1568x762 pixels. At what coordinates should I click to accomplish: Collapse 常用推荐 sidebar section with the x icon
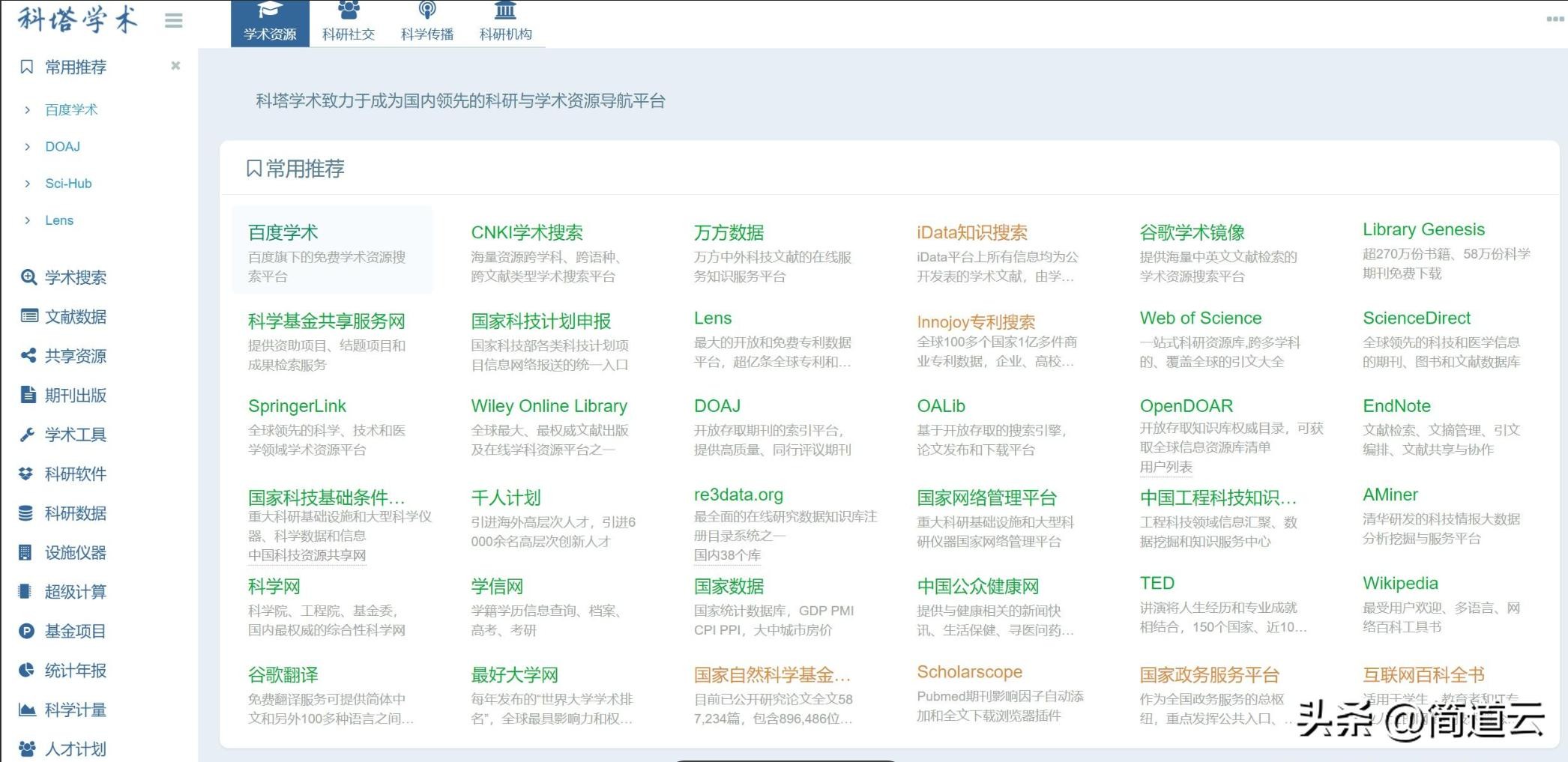point(175,65)
